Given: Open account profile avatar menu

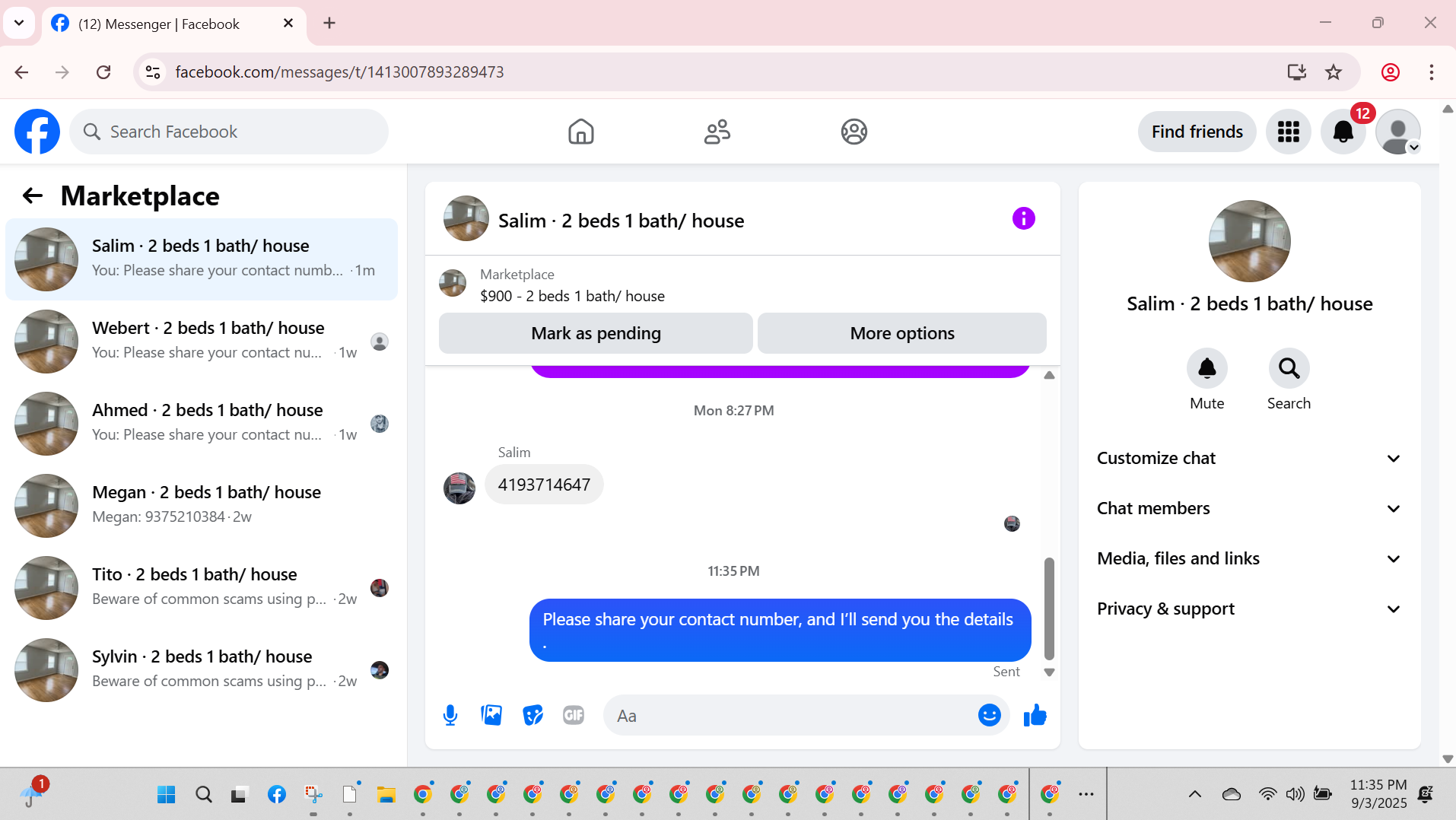Looking at the screenshot, I should coord(1398,132).
